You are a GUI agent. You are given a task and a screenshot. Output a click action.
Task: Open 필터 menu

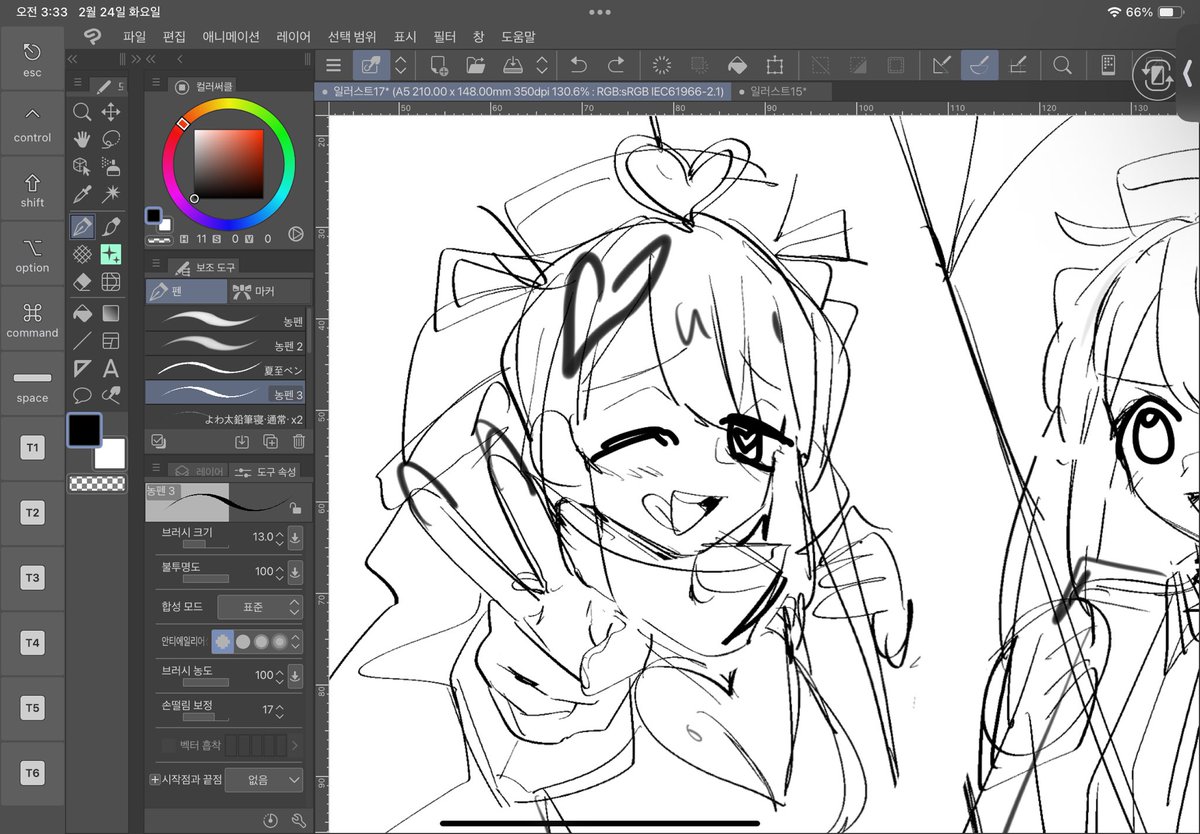pos(445,37)
